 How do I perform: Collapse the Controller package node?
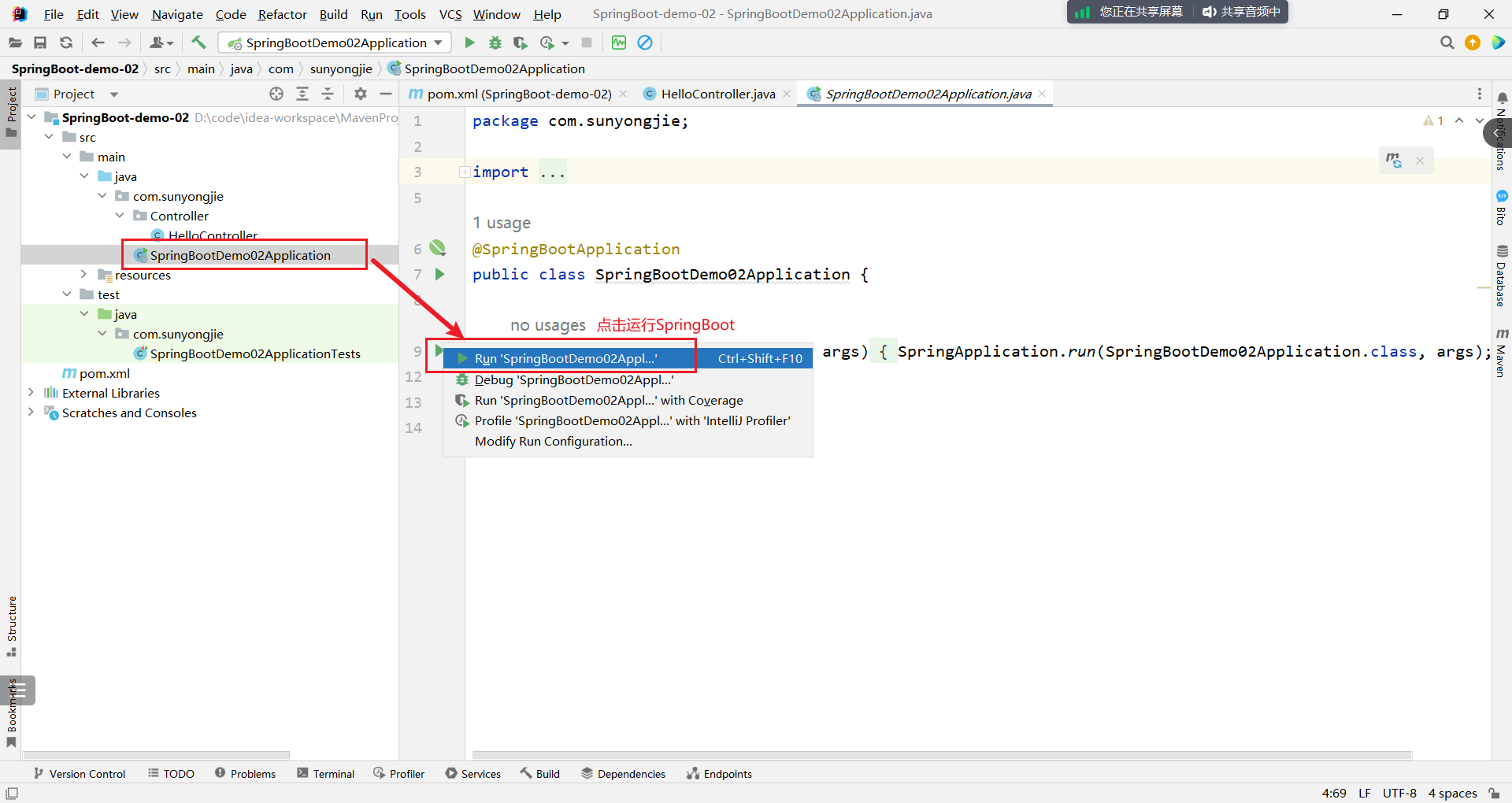pos(120,216)
